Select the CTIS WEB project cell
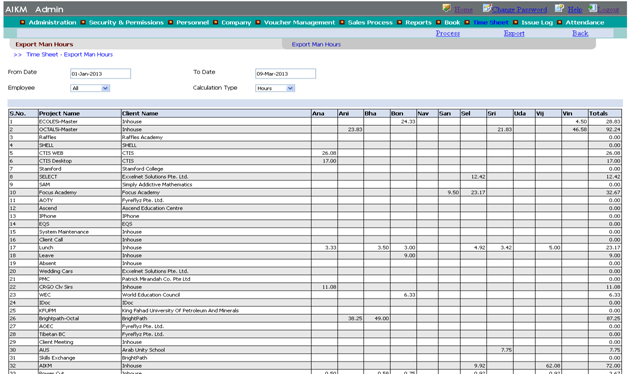 pyautogui.click(x=80, y=153)
